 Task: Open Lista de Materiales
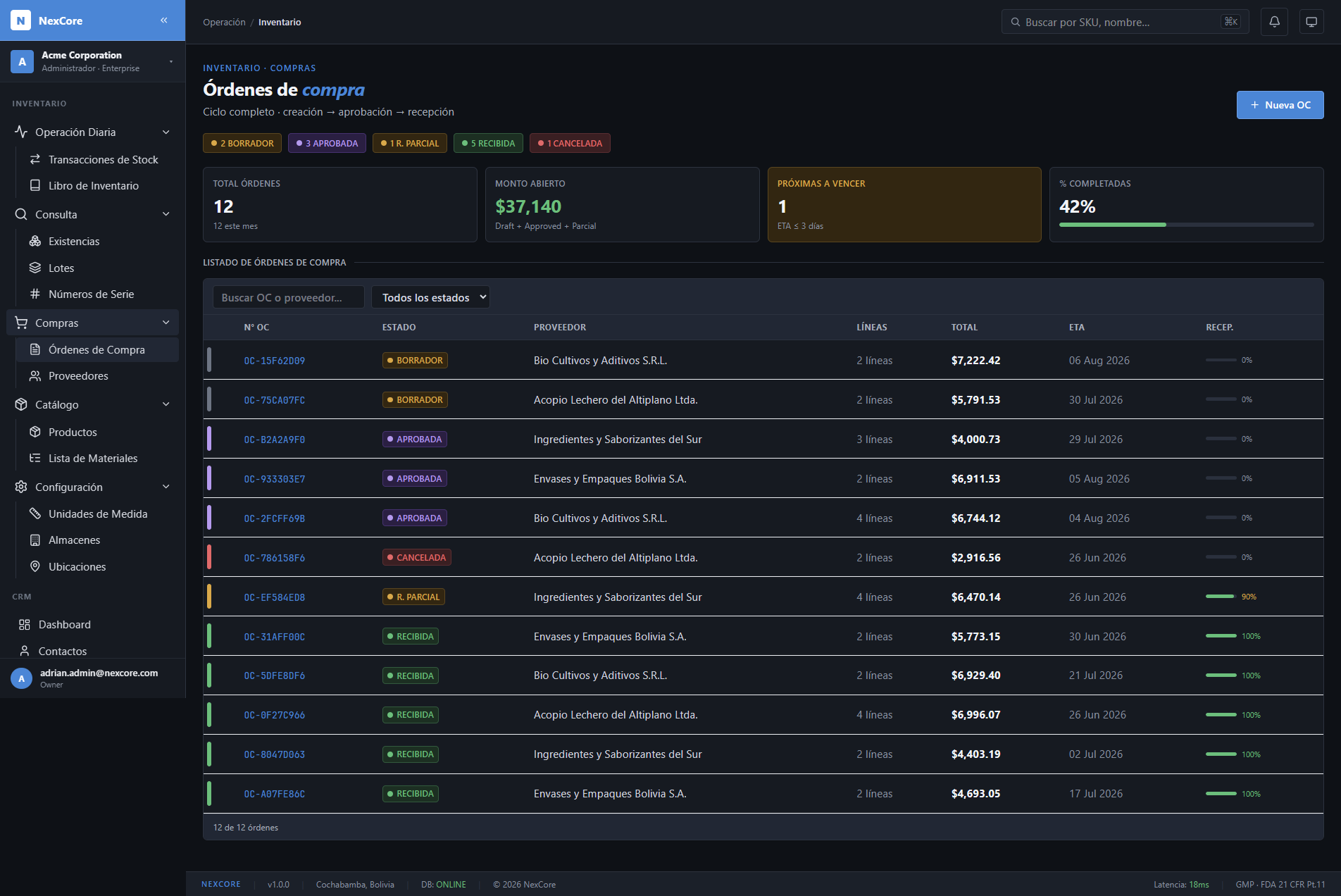(97, 458)
